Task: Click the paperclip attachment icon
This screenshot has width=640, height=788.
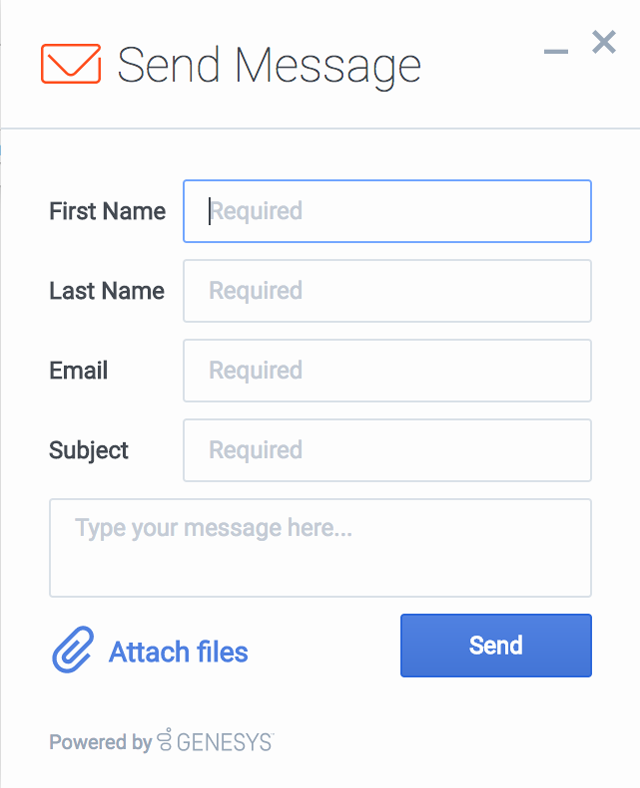Action: click(72, 650)
